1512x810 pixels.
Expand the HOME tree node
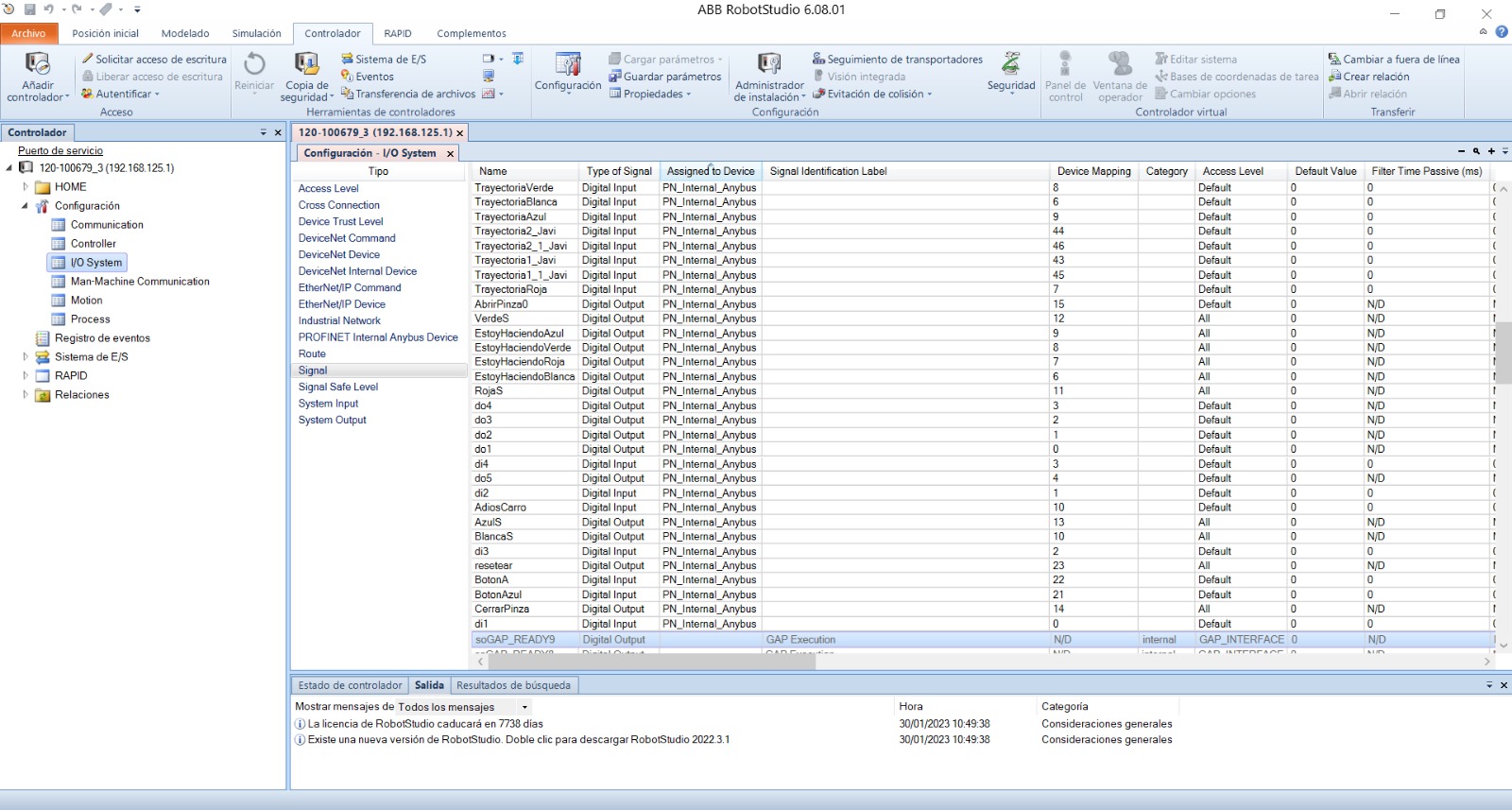click(26, 187)
